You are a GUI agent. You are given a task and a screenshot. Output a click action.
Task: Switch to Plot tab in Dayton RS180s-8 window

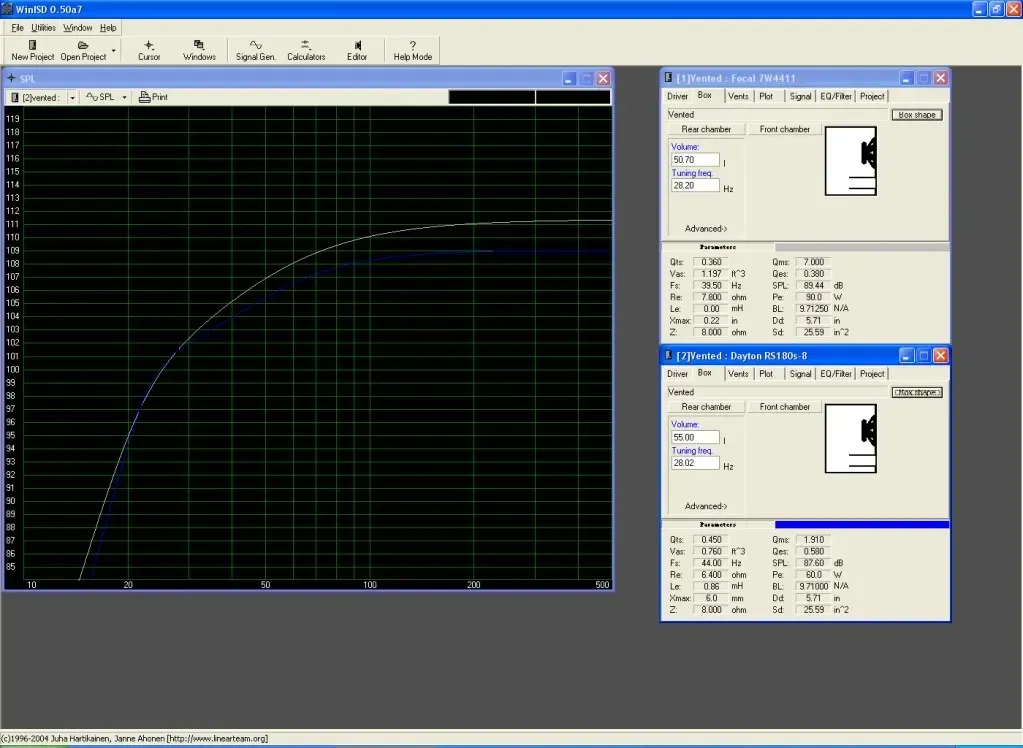point(766,374)
